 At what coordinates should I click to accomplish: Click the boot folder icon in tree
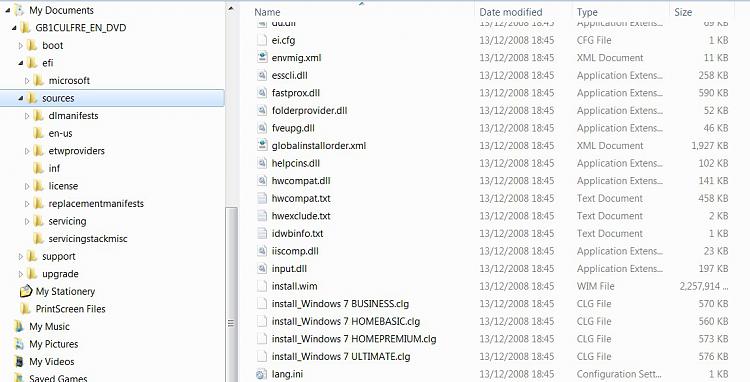pos(32,45)
